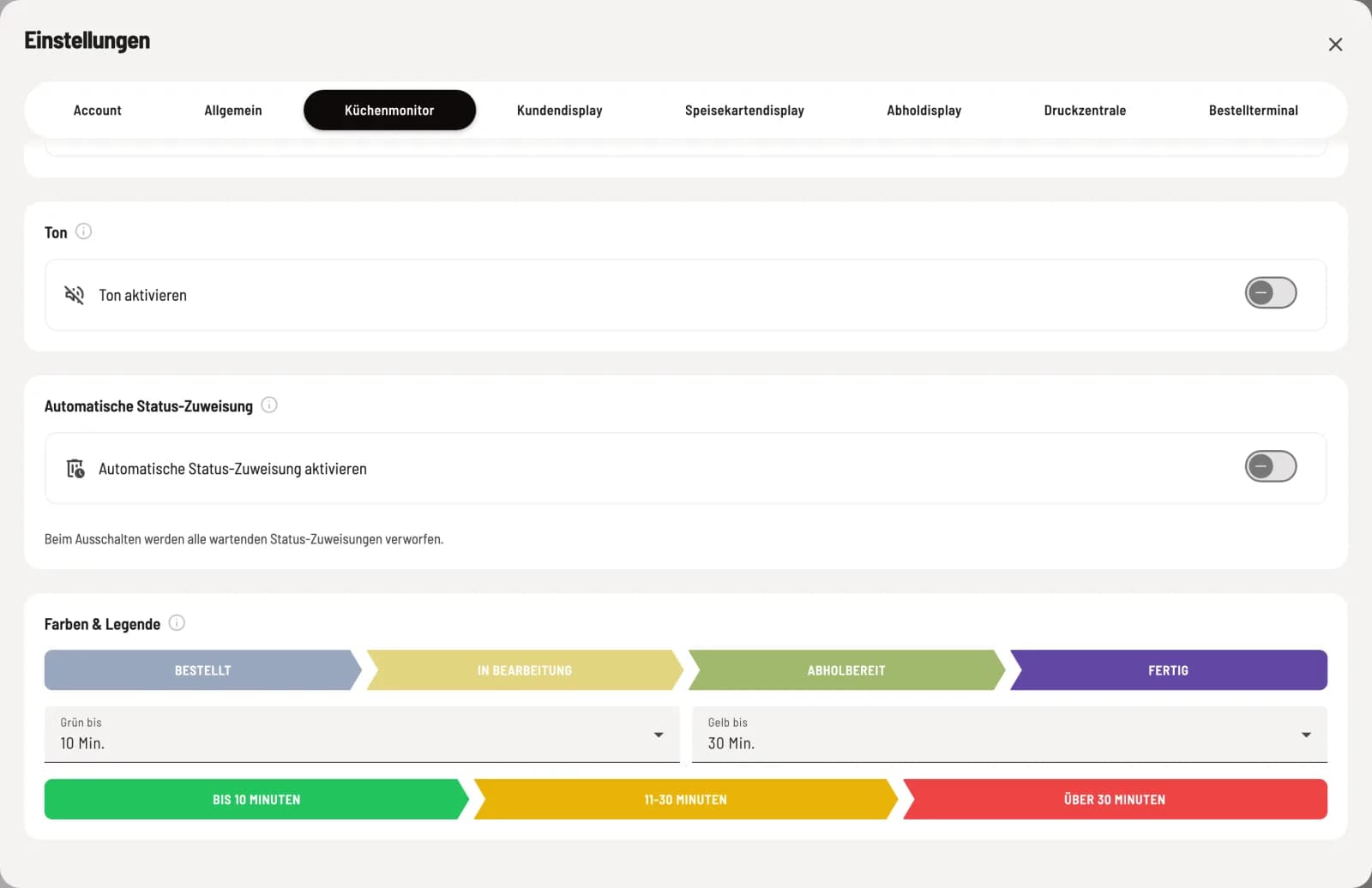This screenshot has height=888, width=1372.
Task: Go to the Kundendisplay tab
Action: coord(559,111)
